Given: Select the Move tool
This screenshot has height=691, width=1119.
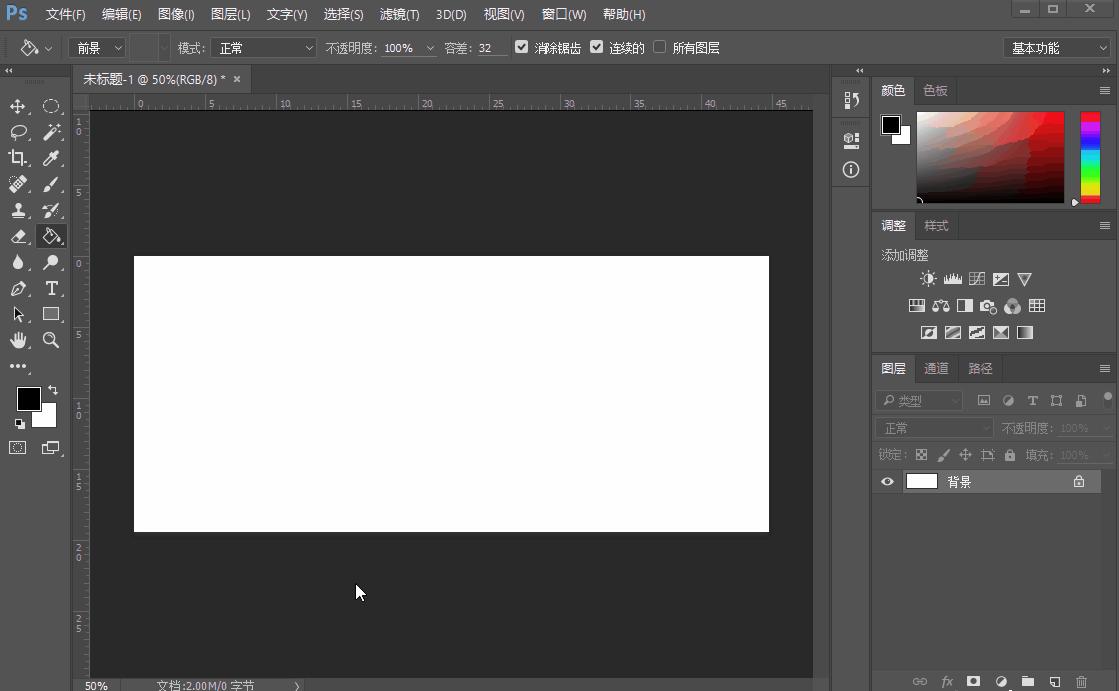Looking at the screenshot, I should (18, 106).
